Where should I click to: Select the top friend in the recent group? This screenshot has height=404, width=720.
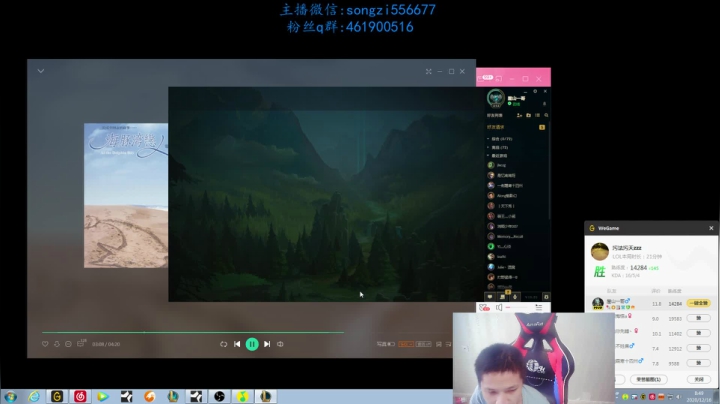point(501,165)
